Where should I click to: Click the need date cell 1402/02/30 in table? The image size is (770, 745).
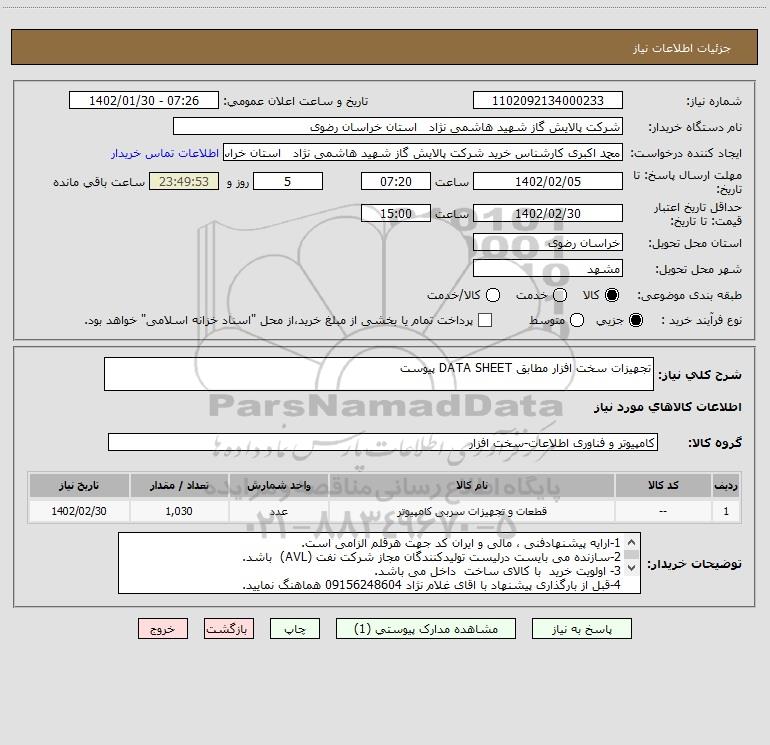pos(79,511)
